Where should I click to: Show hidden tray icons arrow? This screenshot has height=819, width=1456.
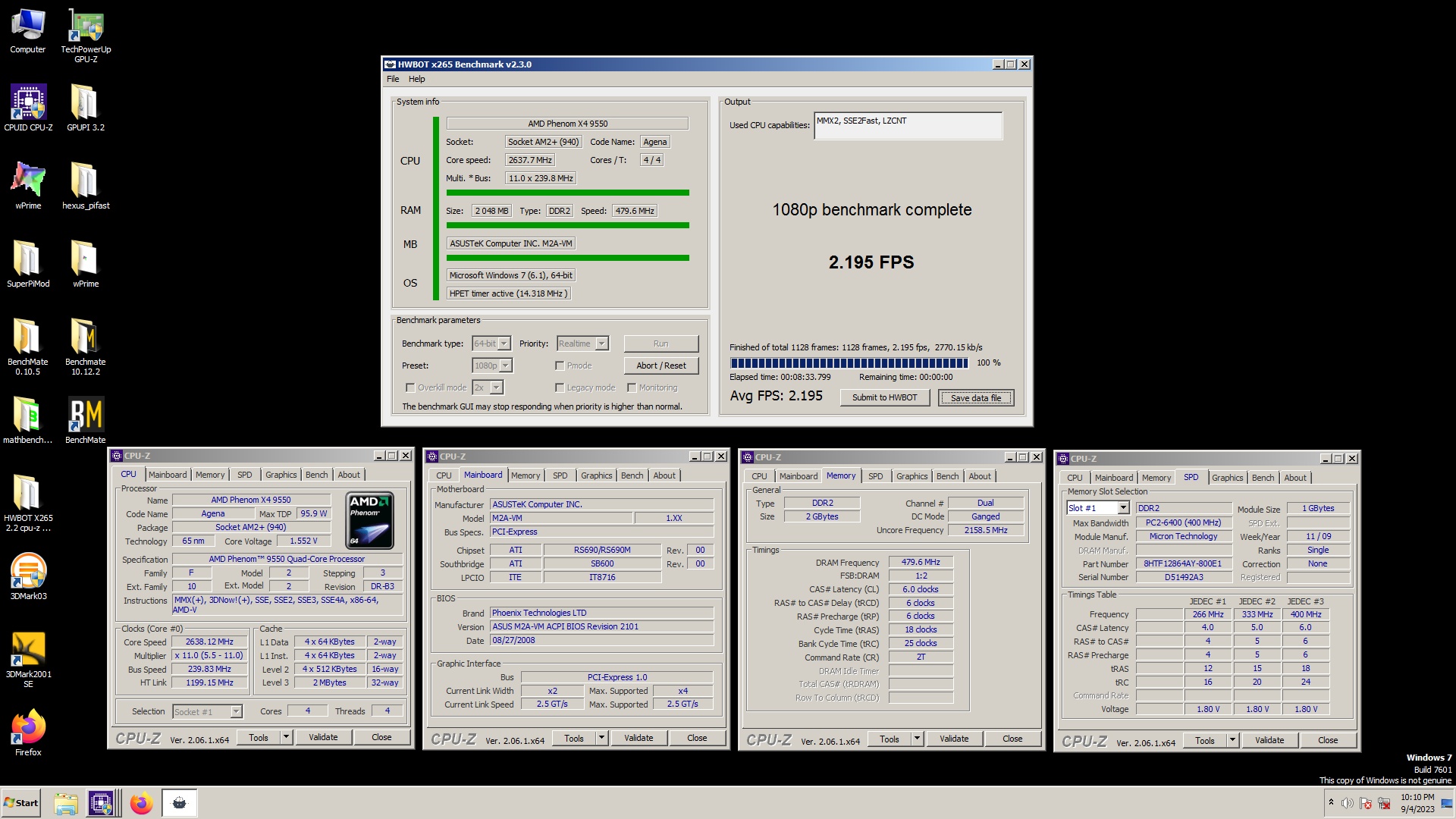click(x=1331, y=802)
